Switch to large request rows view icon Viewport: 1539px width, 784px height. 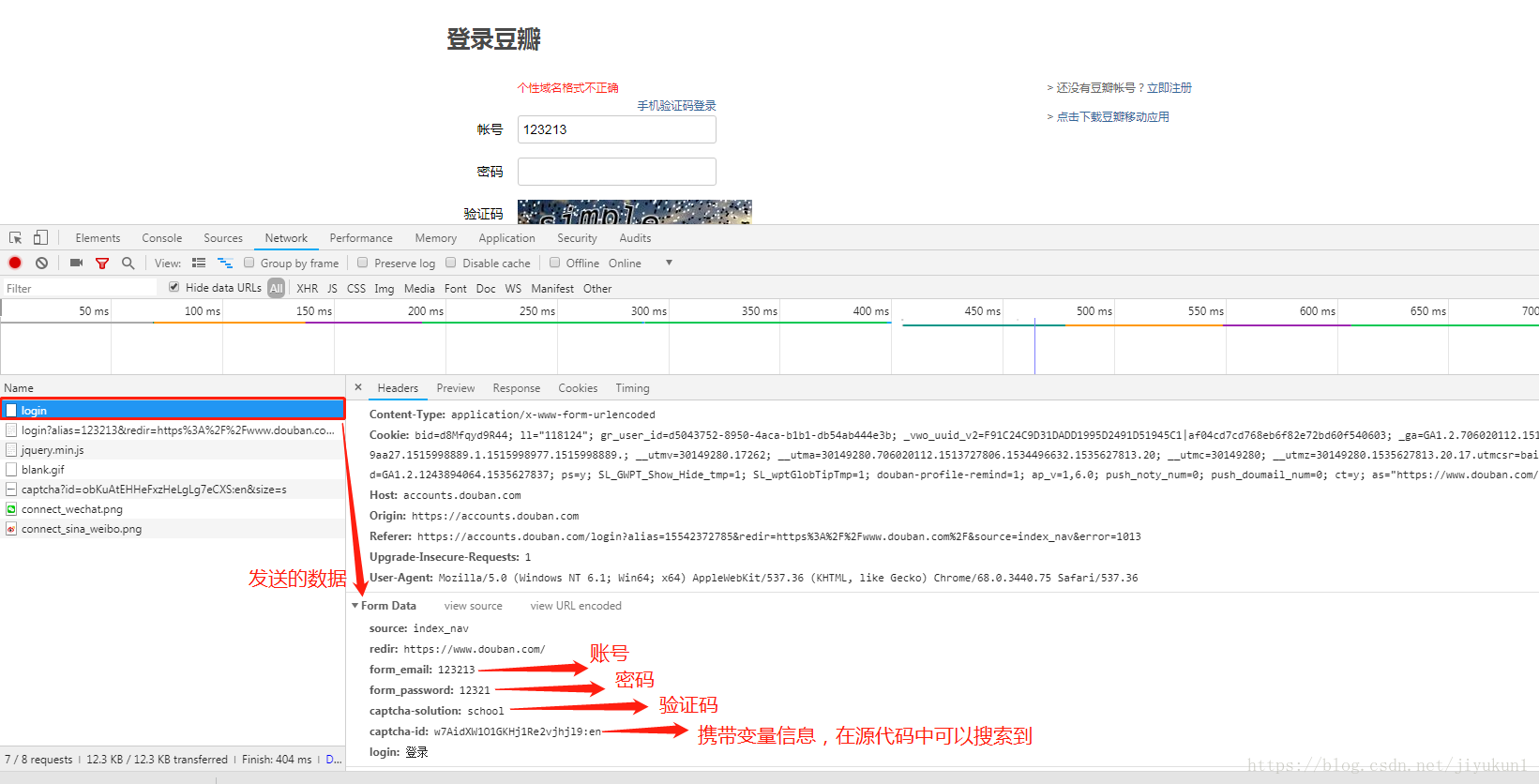click(199, 263)
